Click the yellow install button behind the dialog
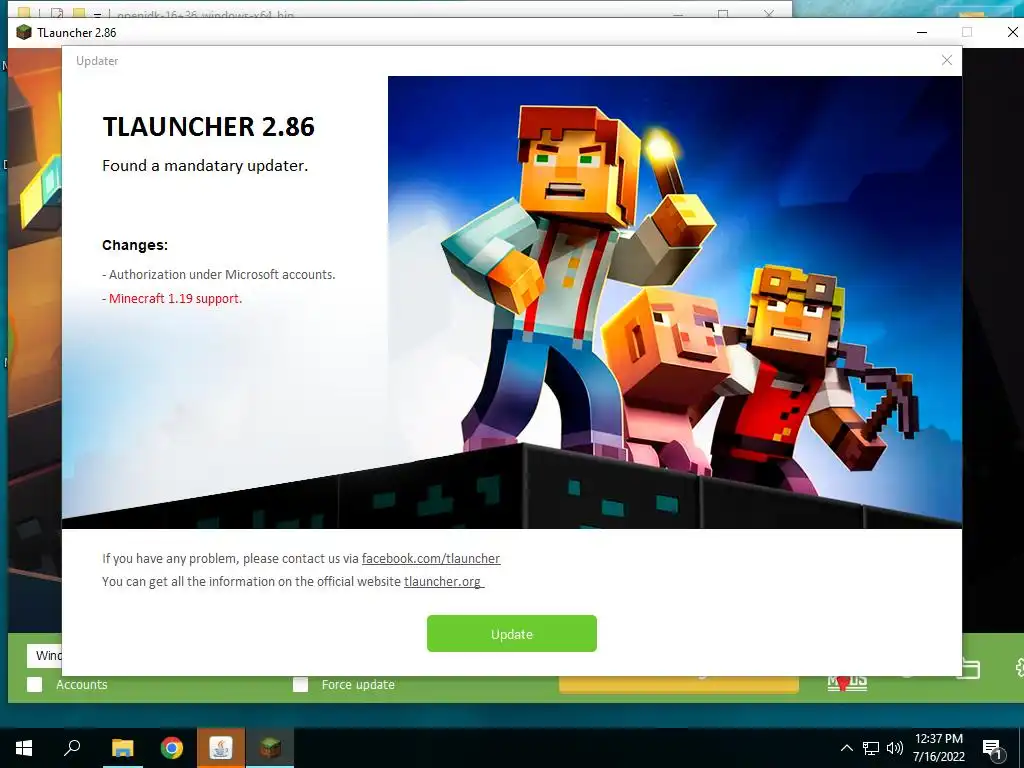This screenshot has height=768, width=1024. pos(679,684)
